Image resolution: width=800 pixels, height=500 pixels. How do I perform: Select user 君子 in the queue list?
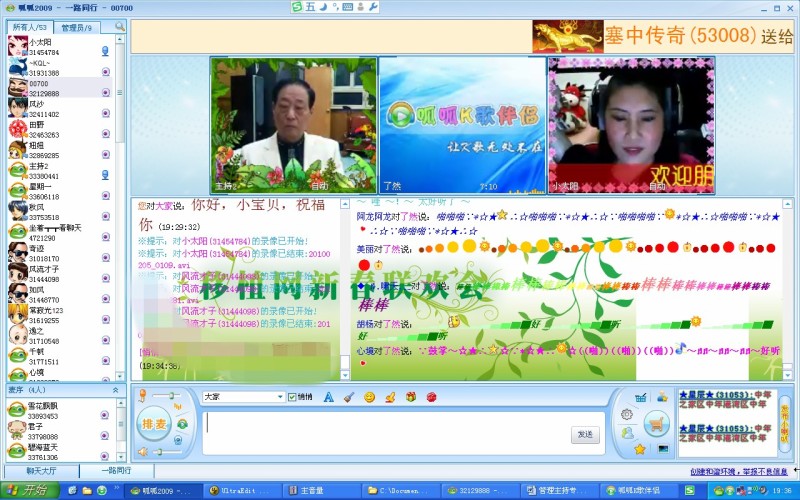[60, 431]
